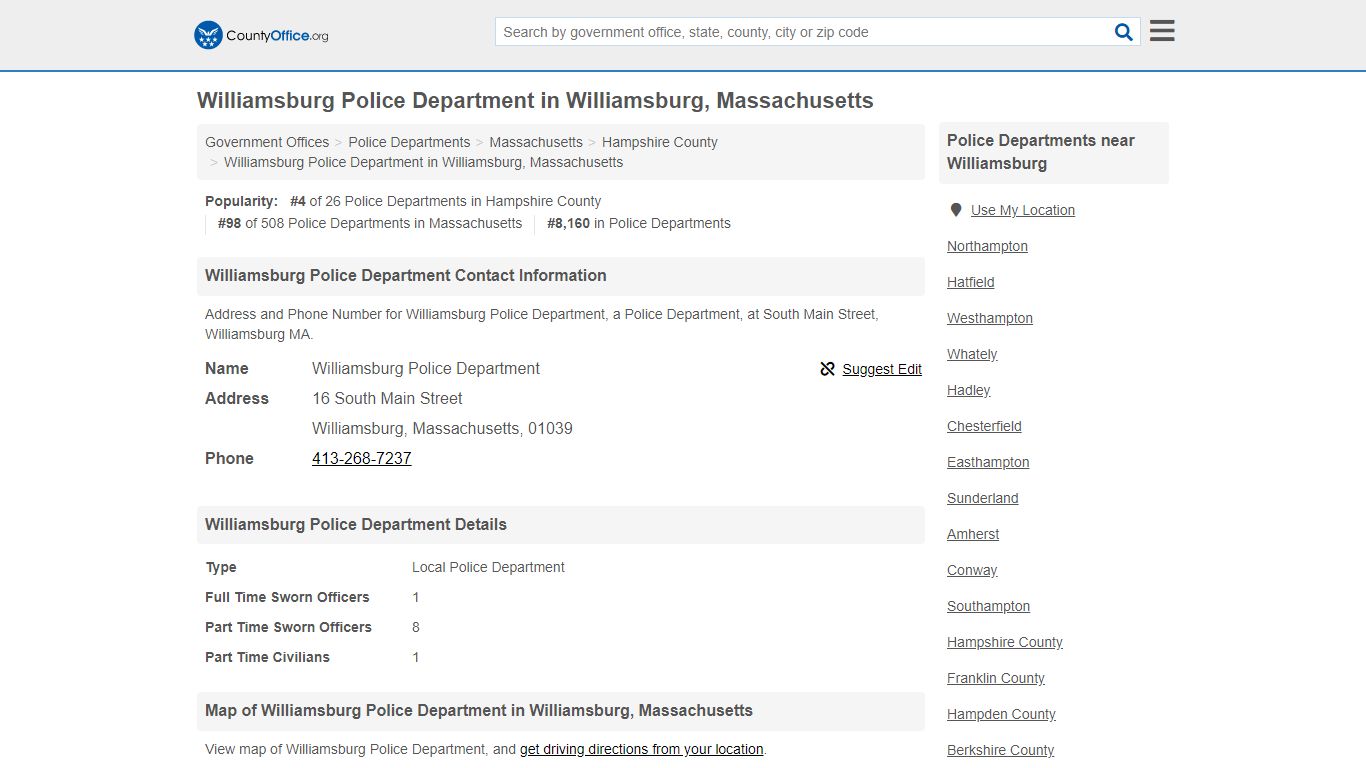
Task: Click 'Williamsburg Police Department Contact Information' heading
Action: pyautogui.click(x=406, y=276)
